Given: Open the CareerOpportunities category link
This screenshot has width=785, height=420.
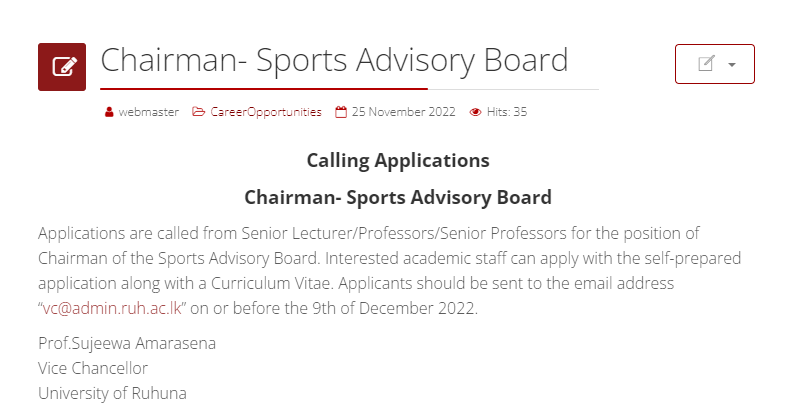Looking at the screenshot, I should 265,112.
